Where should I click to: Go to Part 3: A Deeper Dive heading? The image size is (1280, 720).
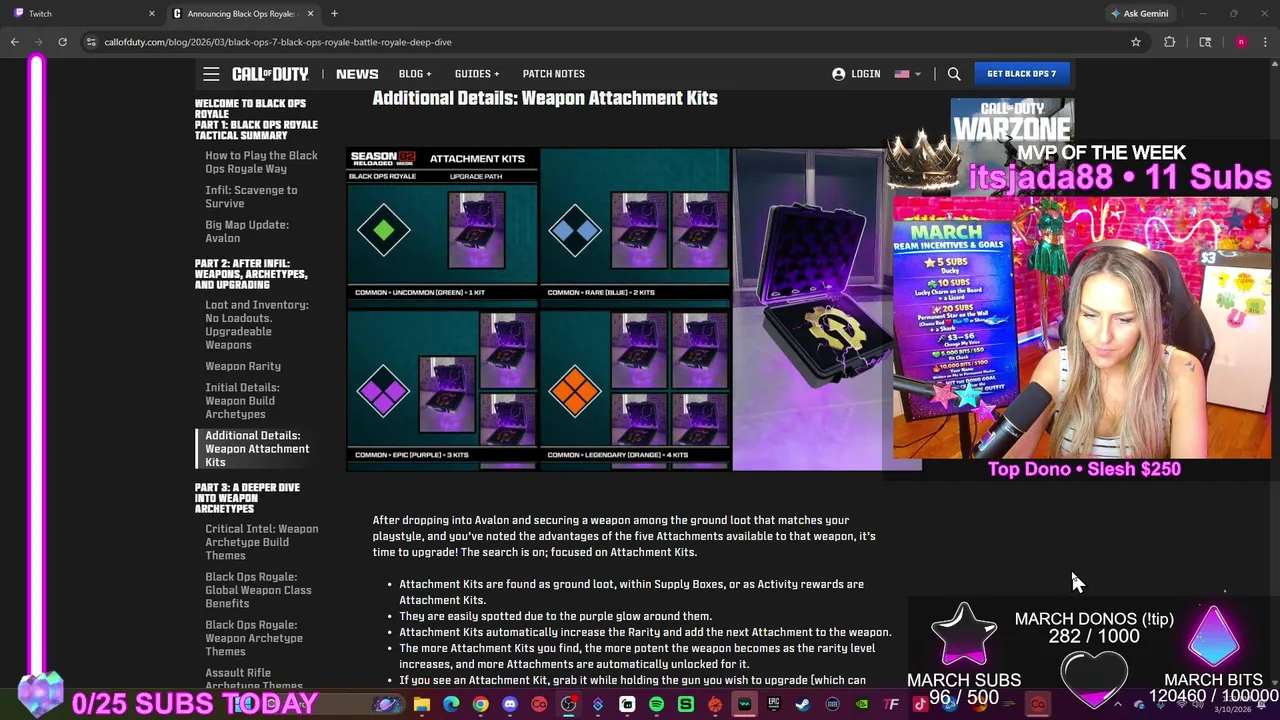(247, 498)
